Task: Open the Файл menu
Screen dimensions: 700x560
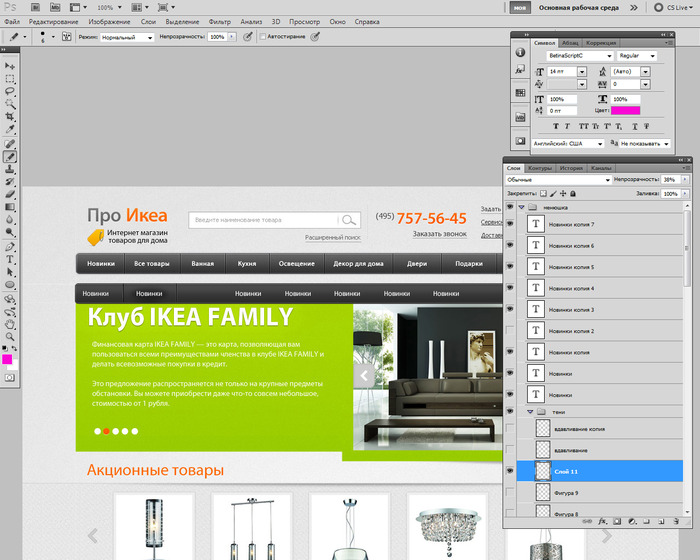Action: [12, 21]
